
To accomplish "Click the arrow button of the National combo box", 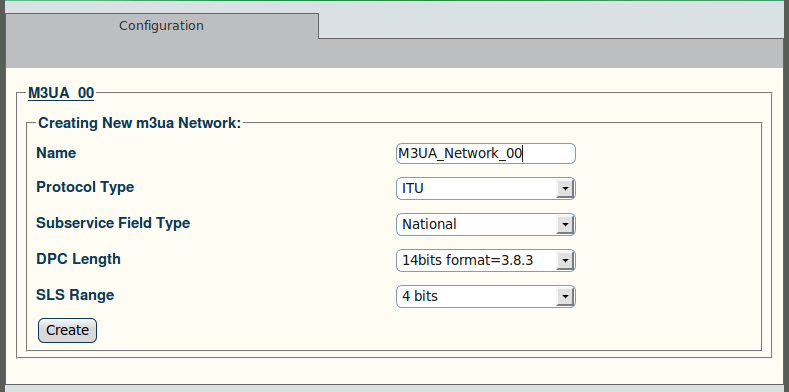I will tap(565, 225).
